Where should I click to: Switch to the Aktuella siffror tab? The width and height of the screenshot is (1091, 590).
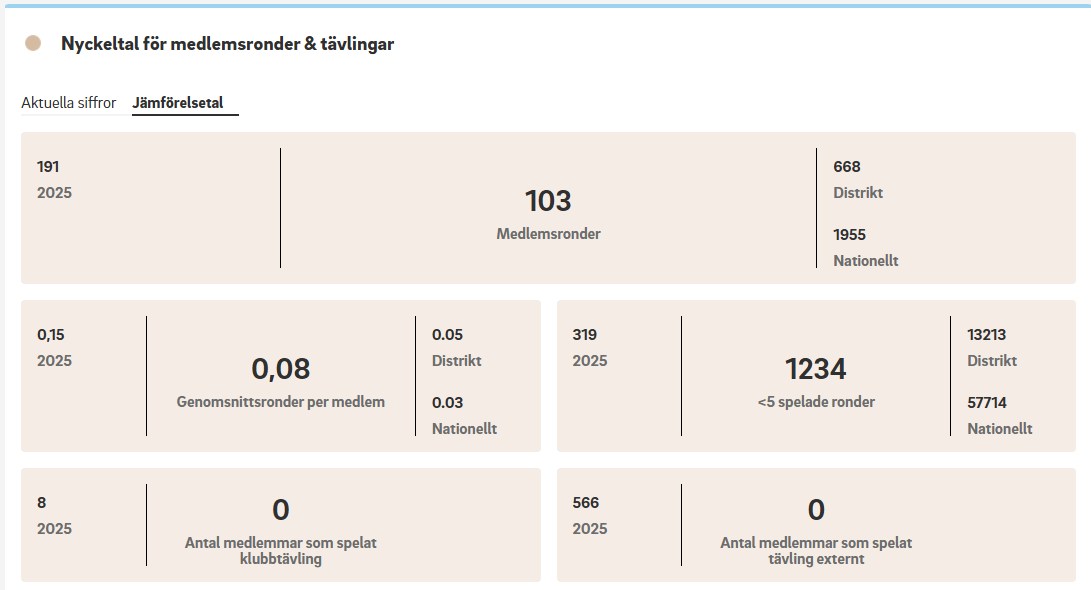pyautogui.click(x=69, y=103)
